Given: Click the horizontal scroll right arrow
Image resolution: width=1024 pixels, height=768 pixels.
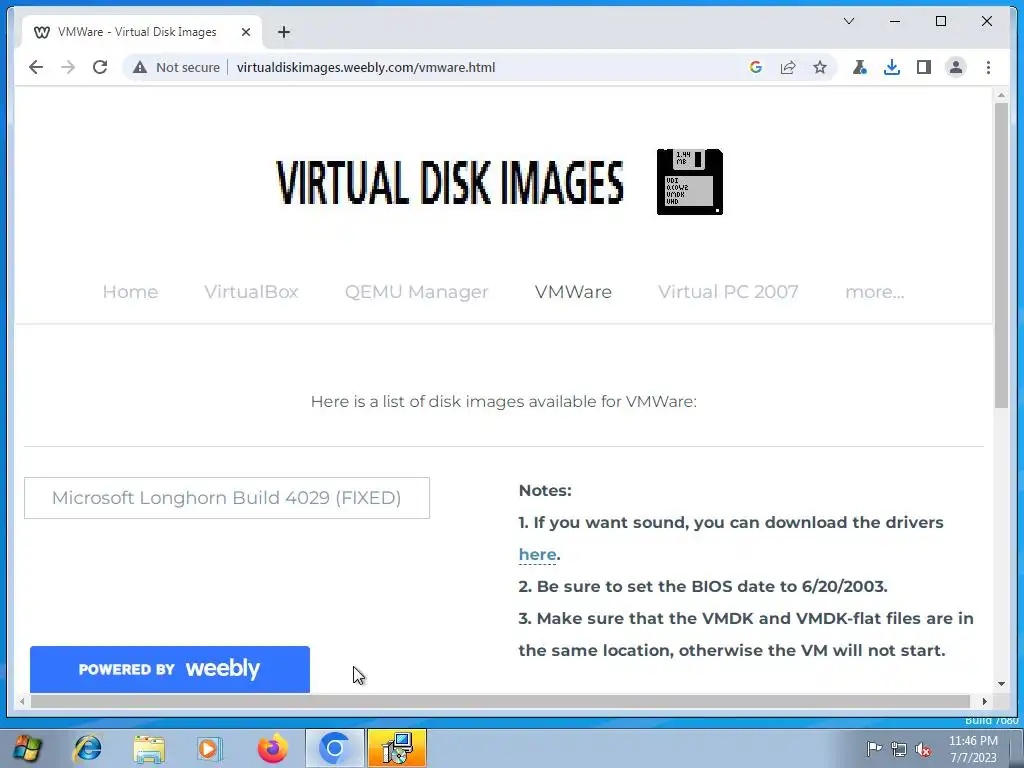Looking at the screenshot, I should pyautogui.click(x=984, y=701).
